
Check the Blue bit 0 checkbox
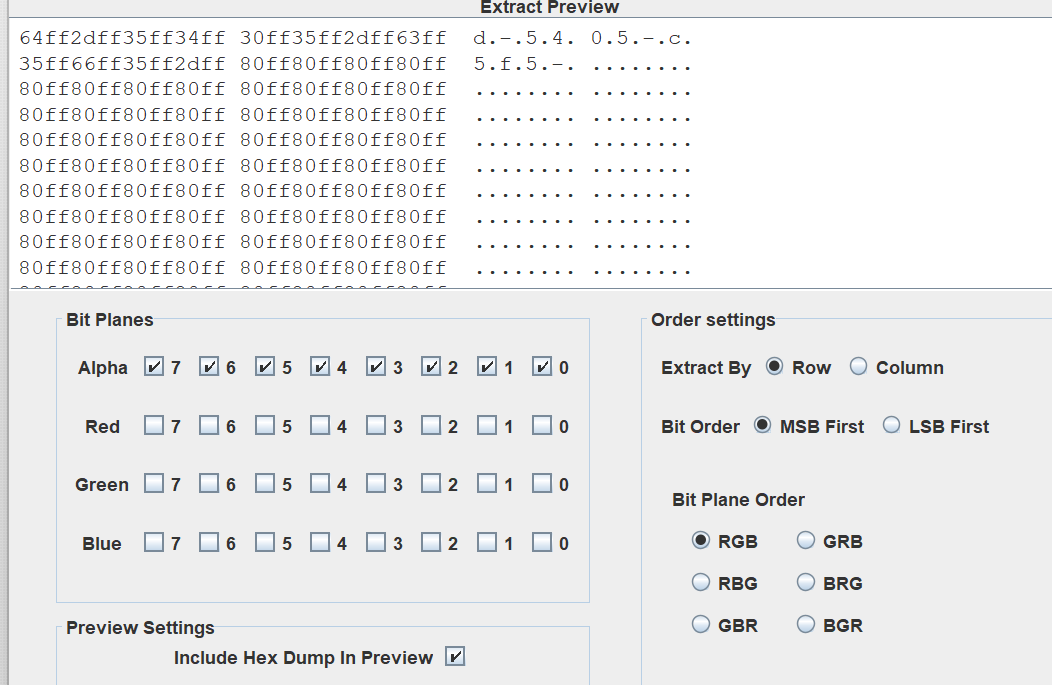(x=542, y=543)
